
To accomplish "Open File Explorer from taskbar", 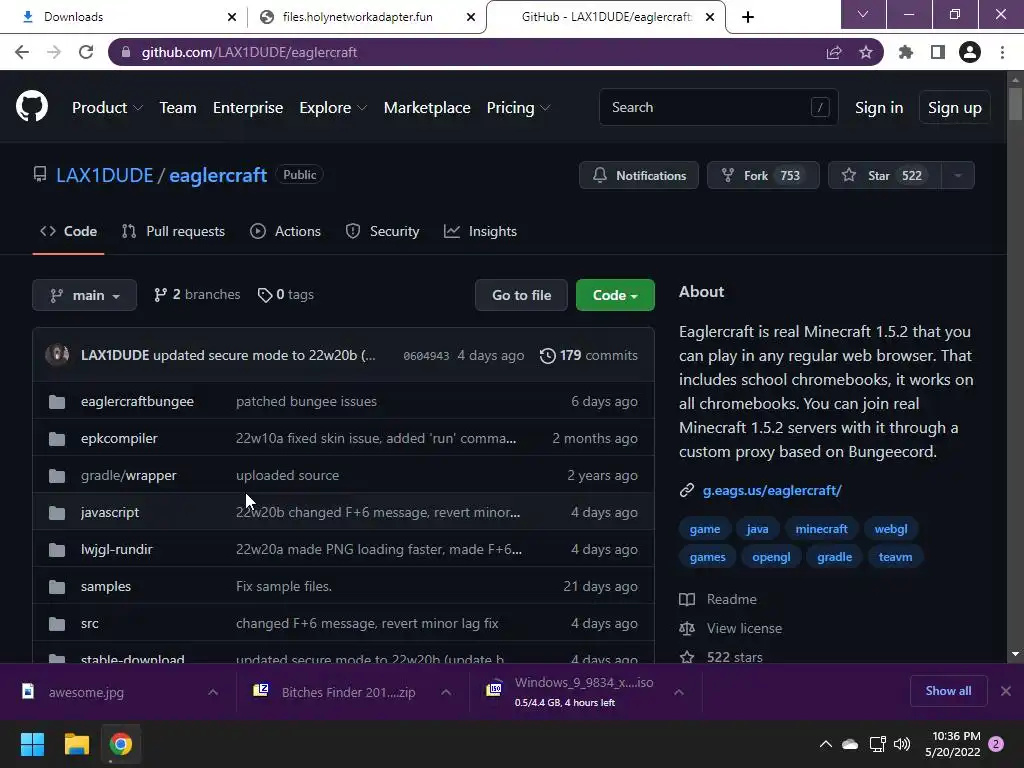I will 76,744.
